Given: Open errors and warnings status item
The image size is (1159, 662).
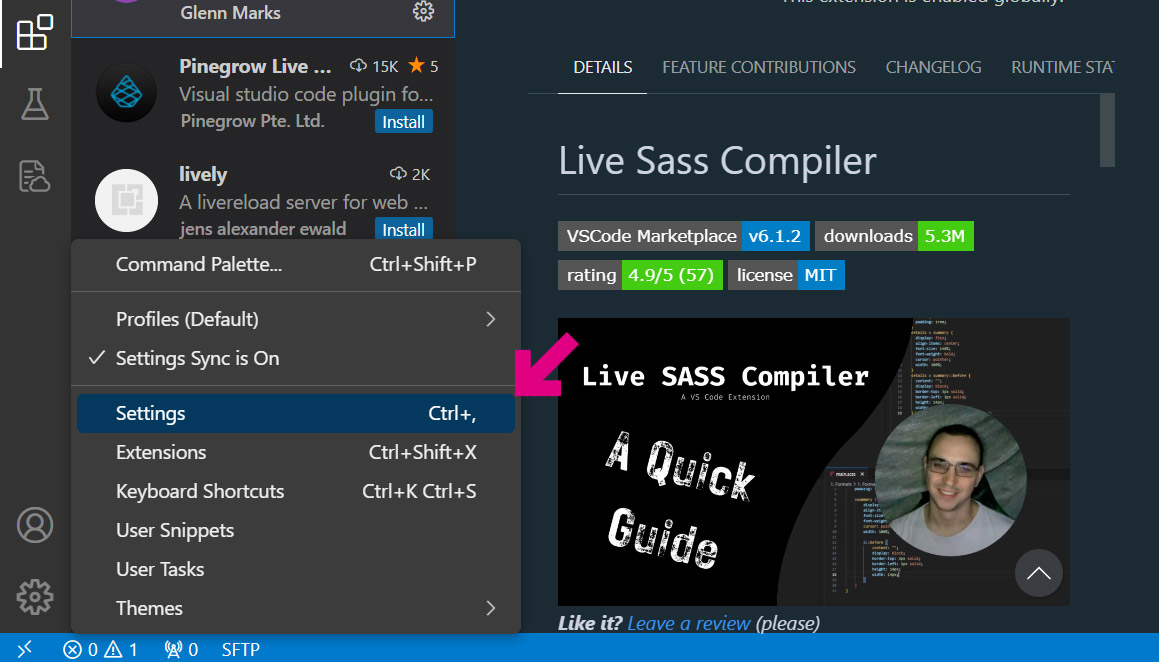Looking at the screenshot, I should point(100,649).
